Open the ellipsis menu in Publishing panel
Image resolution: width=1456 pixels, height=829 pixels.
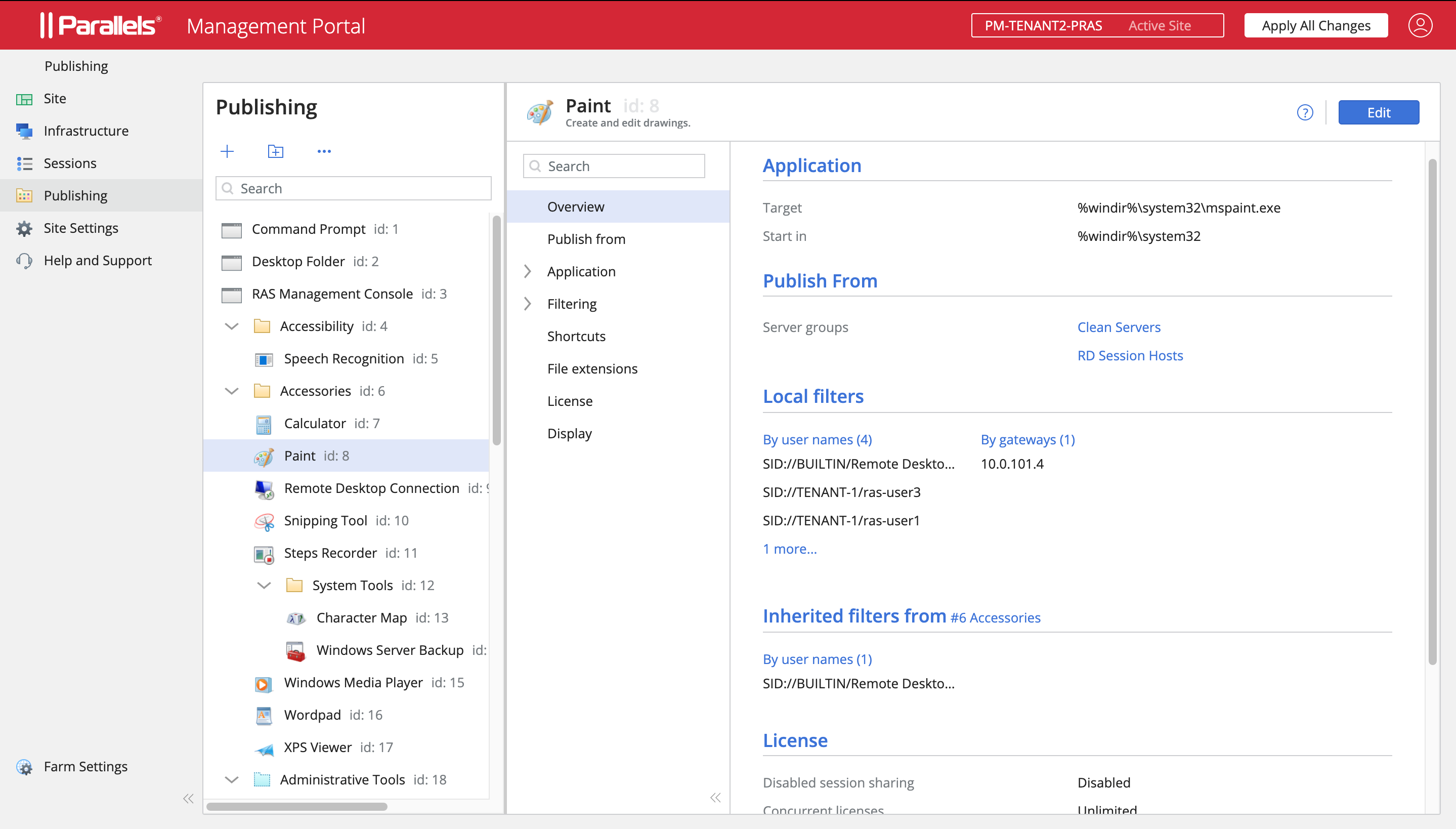(x=324, y=151)
